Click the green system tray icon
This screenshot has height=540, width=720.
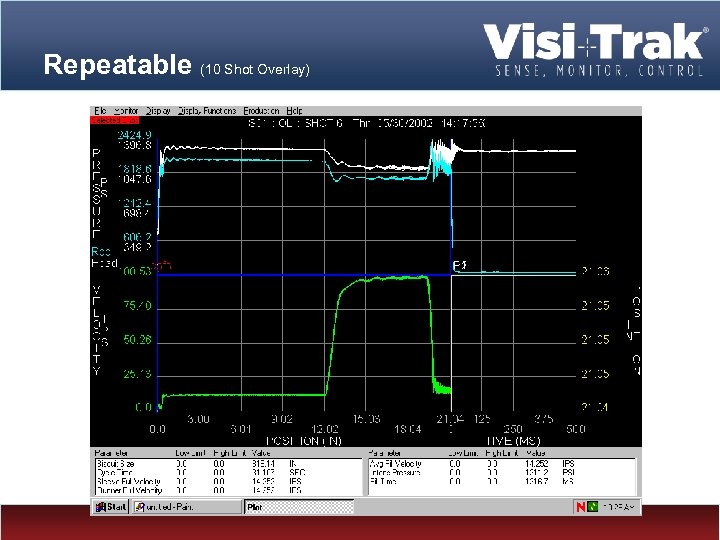[x=593, y=507]
